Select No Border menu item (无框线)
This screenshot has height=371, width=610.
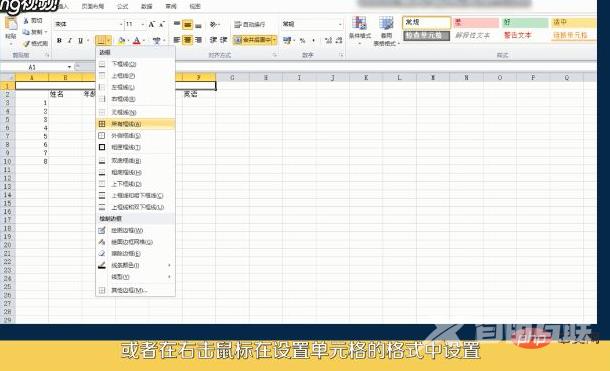pyautogui.click(x=135, y=112)
